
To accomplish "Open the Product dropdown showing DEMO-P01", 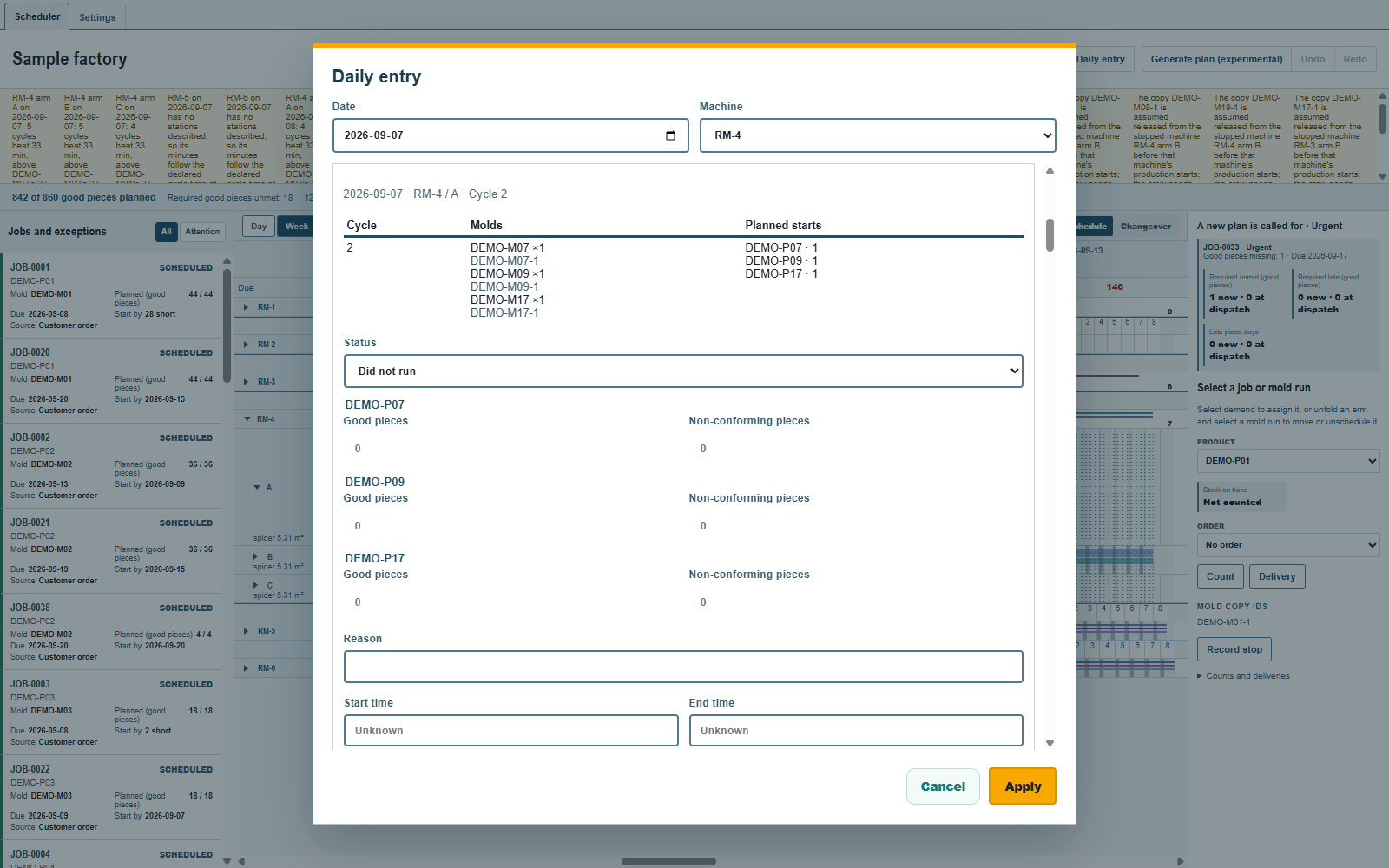I will (x=1288, y=461).
